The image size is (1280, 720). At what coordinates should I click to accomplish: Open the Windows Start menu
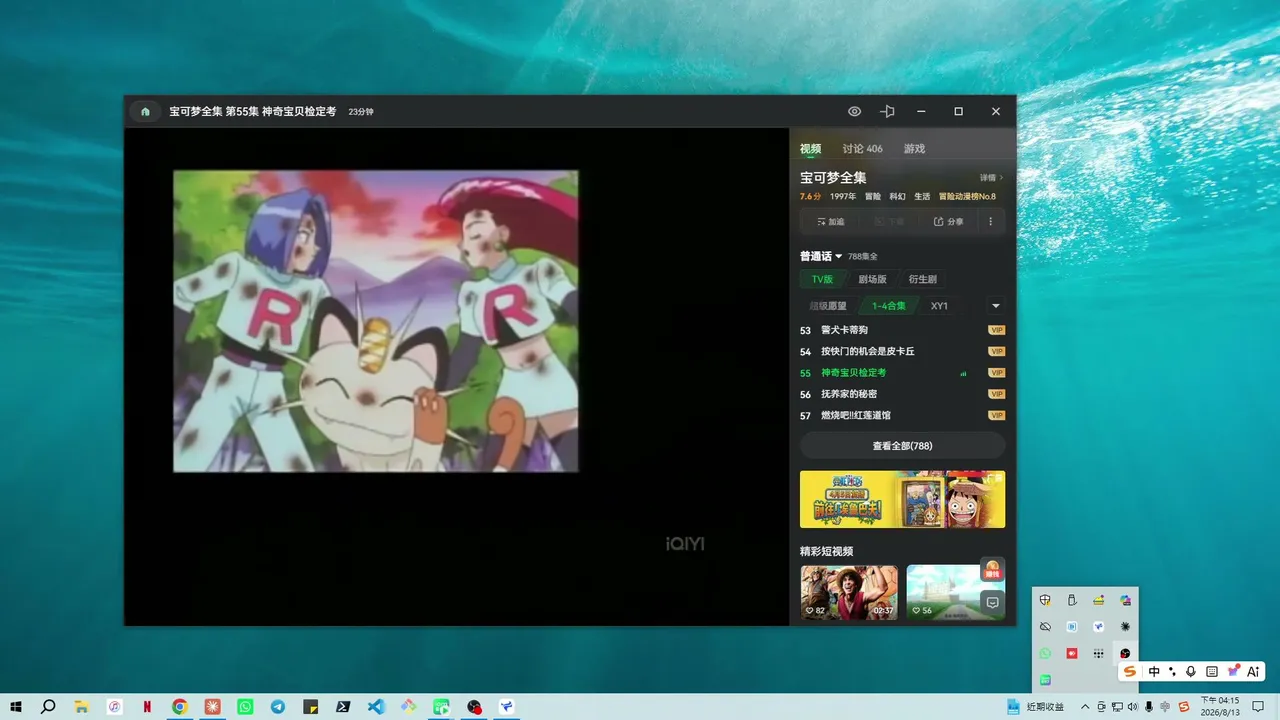tap(16, 706)
